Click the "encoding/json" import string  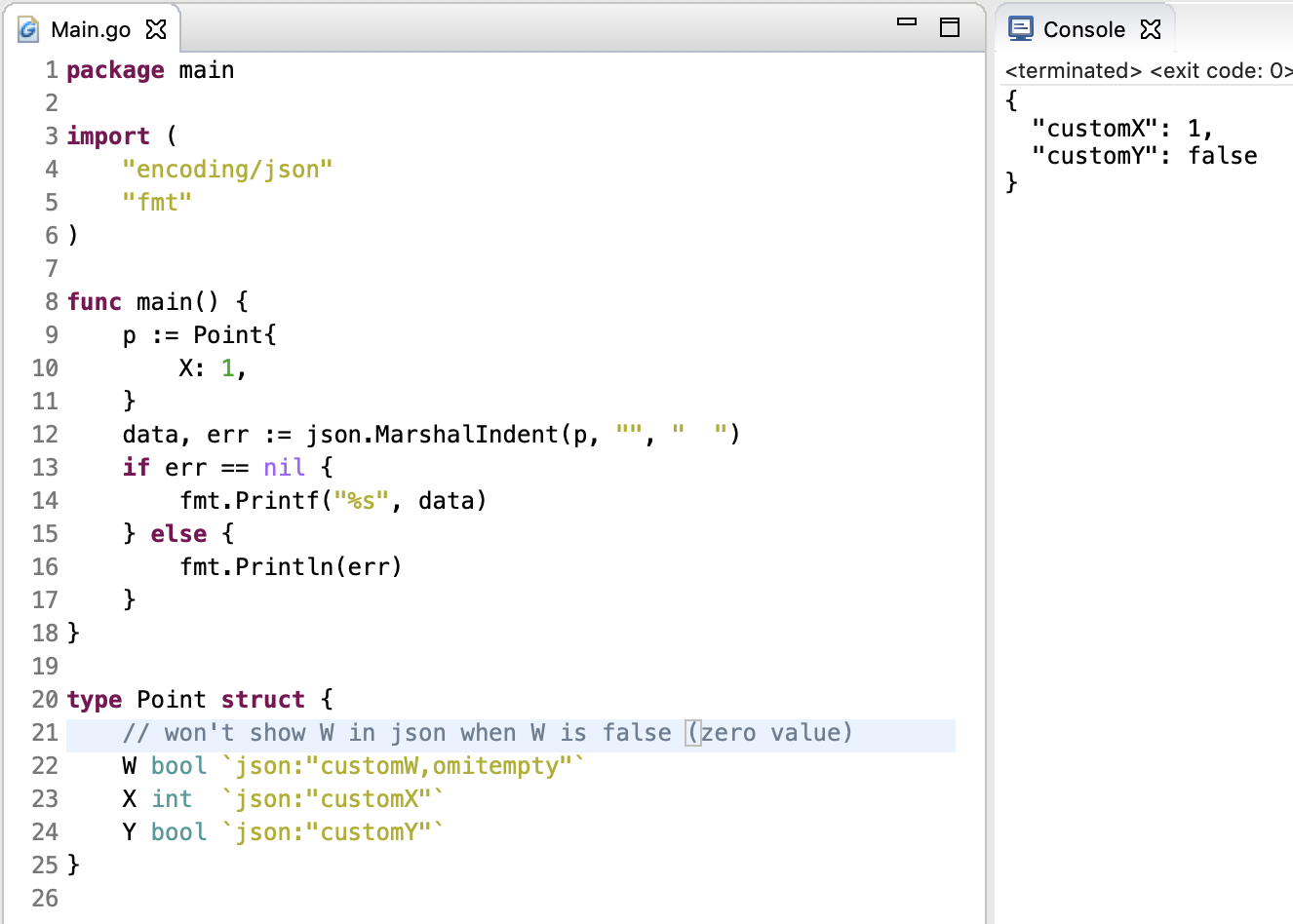227,170
